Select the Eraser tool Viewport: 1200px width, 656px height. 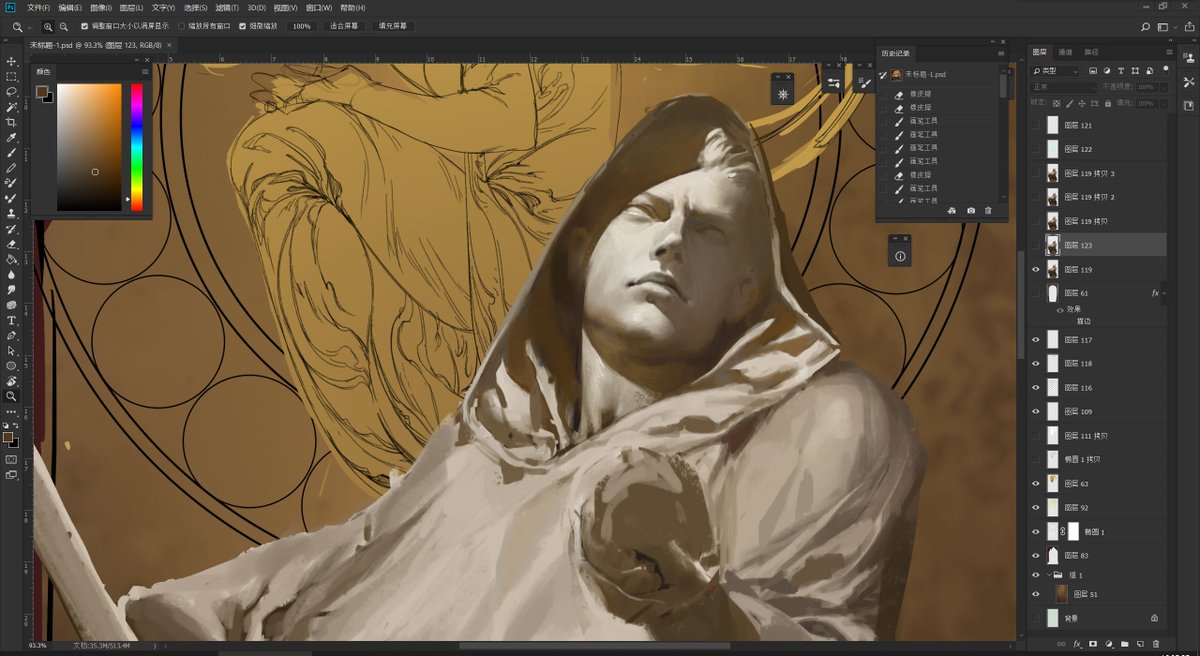(x=12, y=244)
